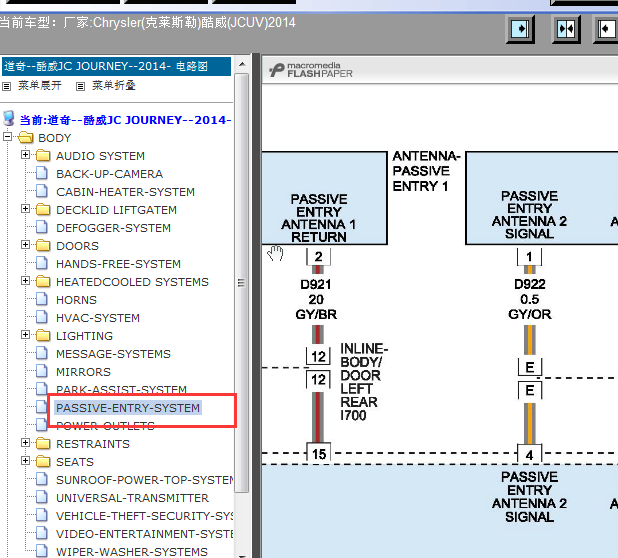Viewport: 618px width, 558px height.
Task: Expand the AUDIO SYSTEM node
Action: pyautogui.click(x=25, y=154)
